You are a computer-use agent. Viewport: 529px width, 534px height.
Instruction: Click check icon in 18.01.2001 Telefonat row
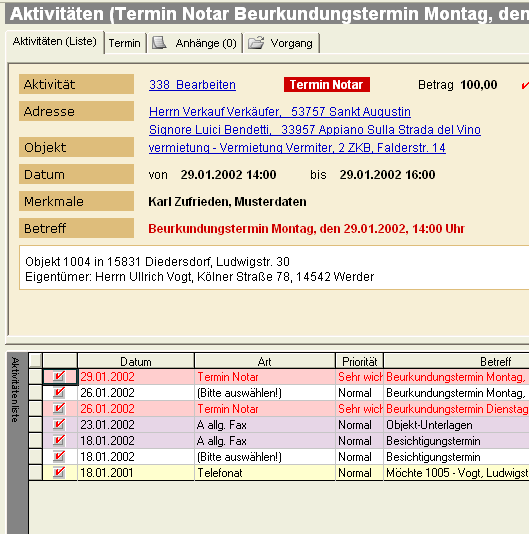click(x=59, y=472)
